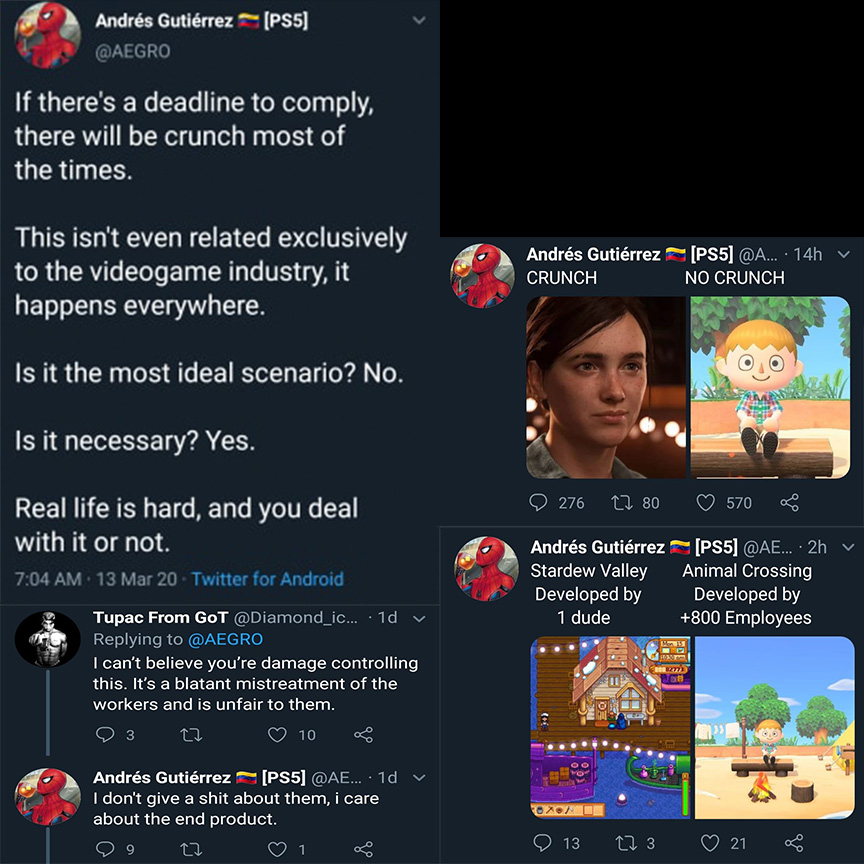Share the CRUNCH / NO CRUNCH tweet
Image resolution: width=864 pixels, height=864 pixels.
click(790, 503)
